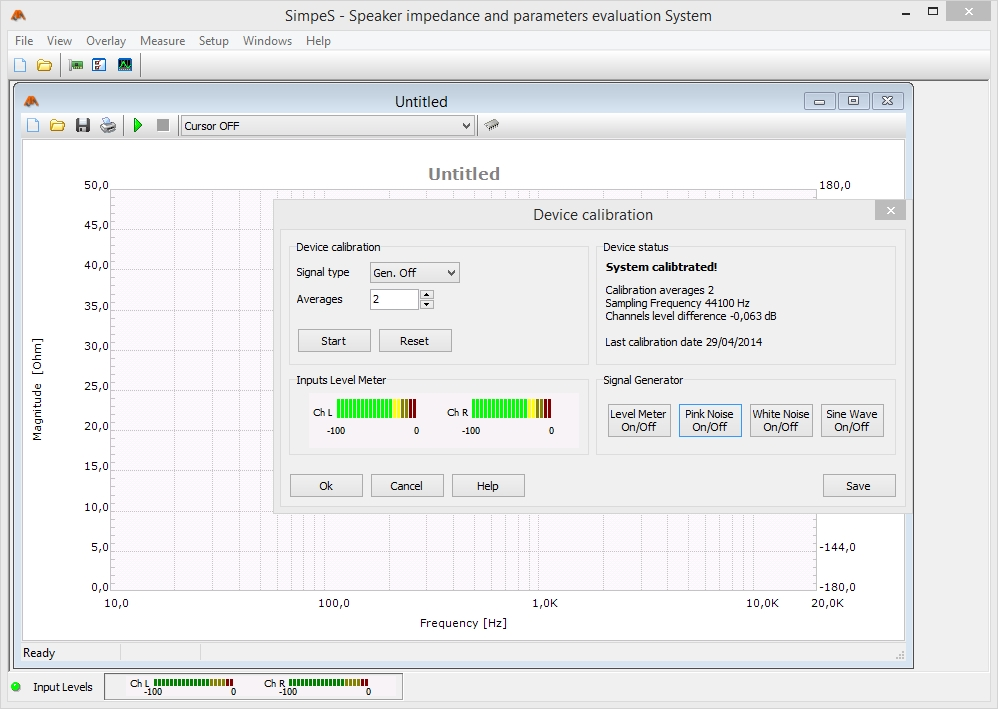Click the 'Ready' status bar text
Image resolution: width=998 pixels, height=710 pixels.
click(x=39, y=653)
